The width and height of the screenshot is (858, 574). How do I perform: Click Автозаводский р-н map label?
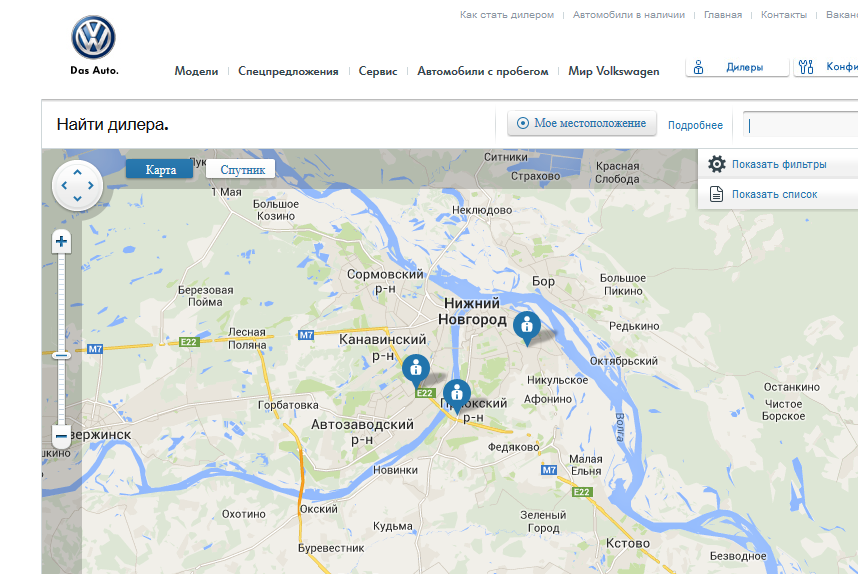[x=362, y=431]
